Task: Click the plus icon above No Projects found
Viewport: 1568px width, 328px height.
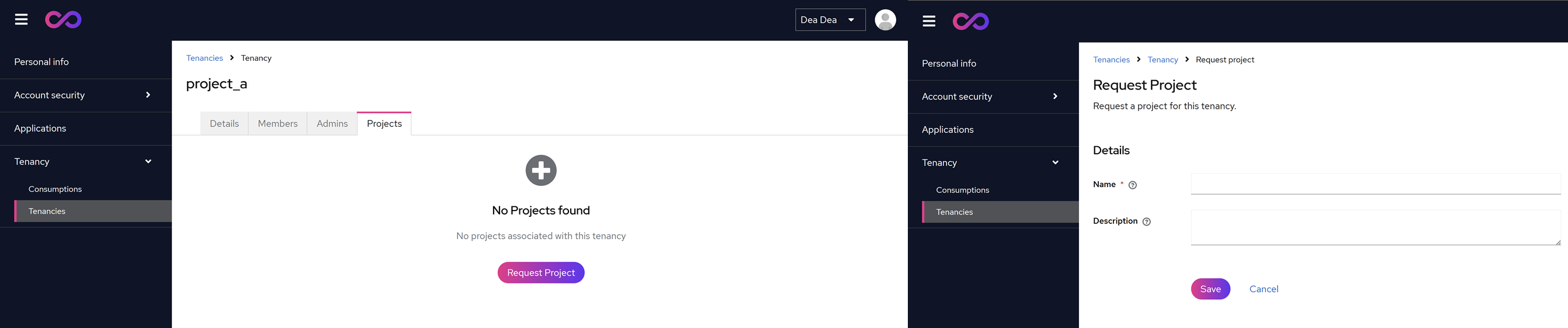Action: pos(540,170)
